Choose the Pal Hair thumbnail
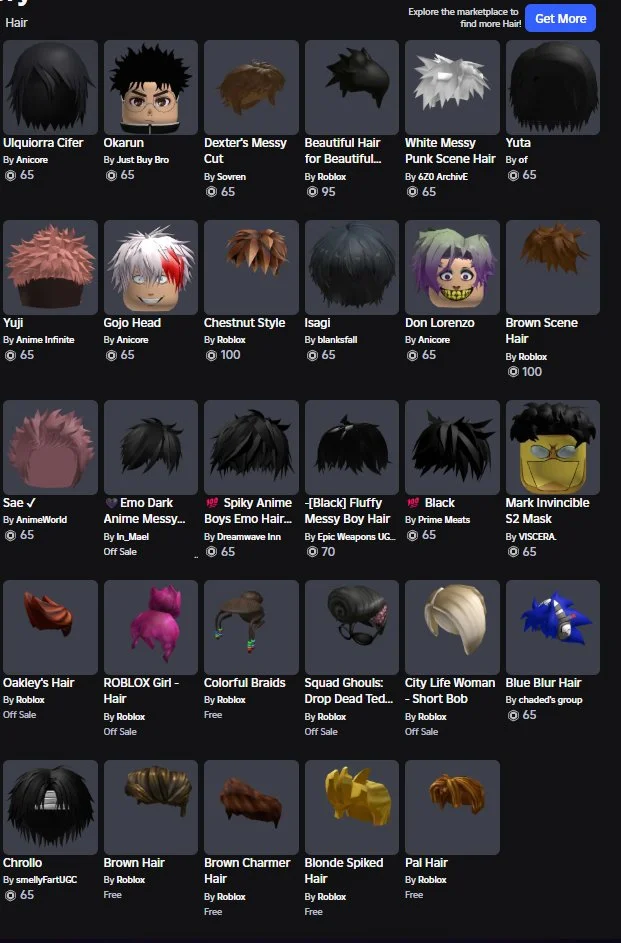The image size is (621, 943). coord(452,807)
